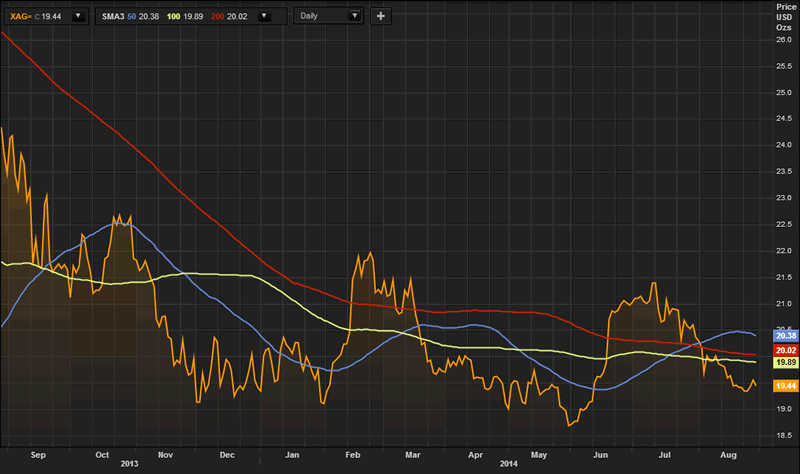Viewport: 800px width, 474px height.
Task: Click the 2014 year label on axis
Action: tap(510, 464)
